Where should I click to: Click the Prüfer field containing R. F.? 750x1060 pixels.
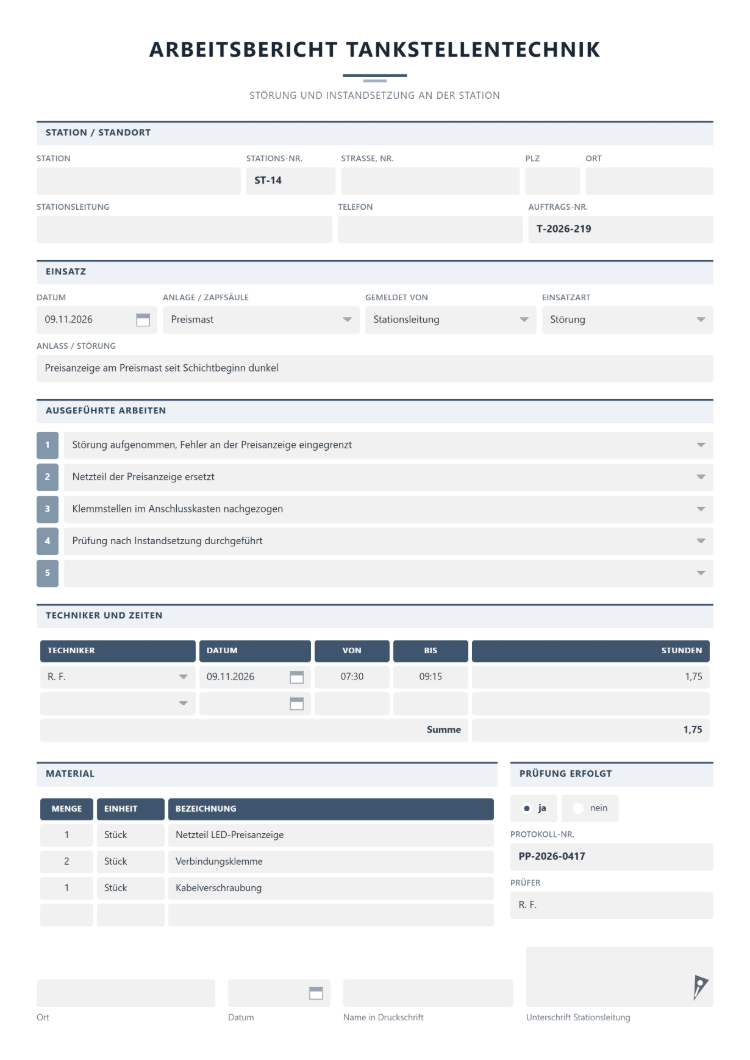coord(611,905)
